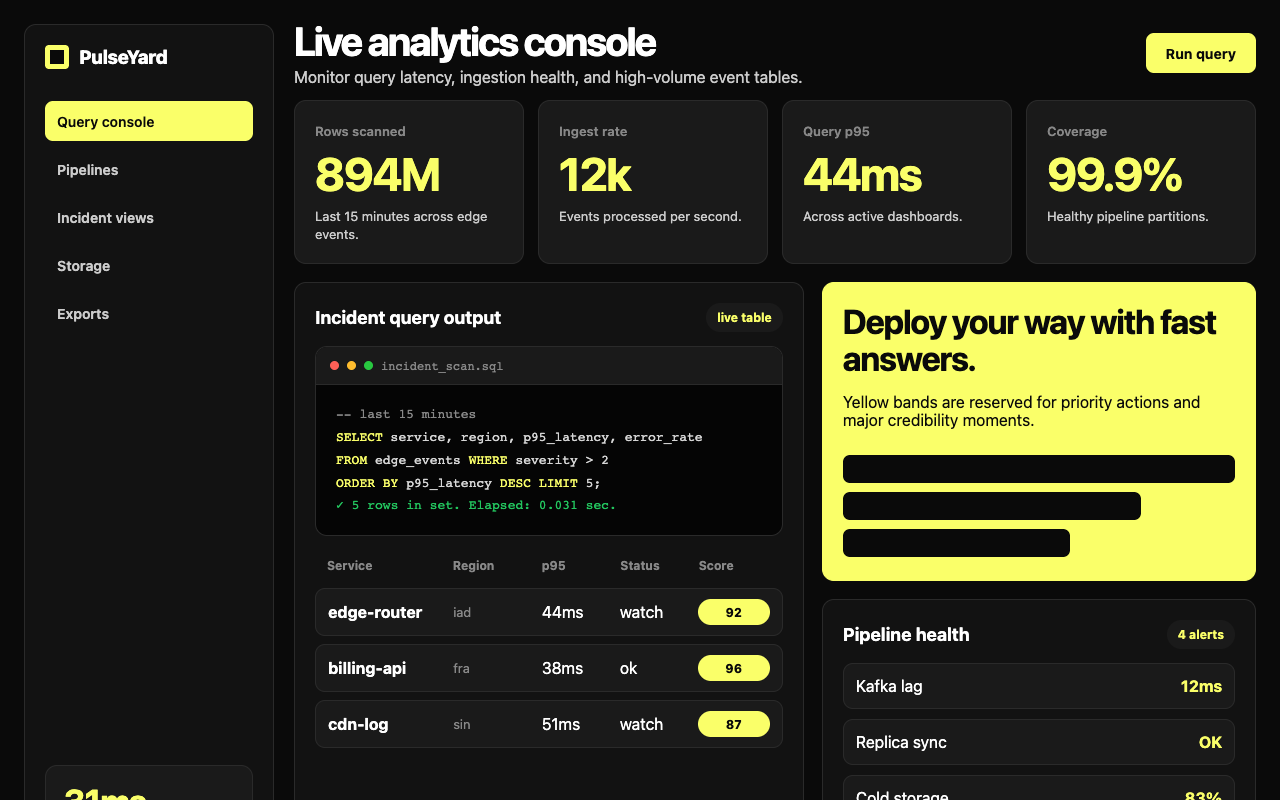The image size is (1280, 800).
Task: Click the red dot in the SQL window
Action: (x=334, y=366)
